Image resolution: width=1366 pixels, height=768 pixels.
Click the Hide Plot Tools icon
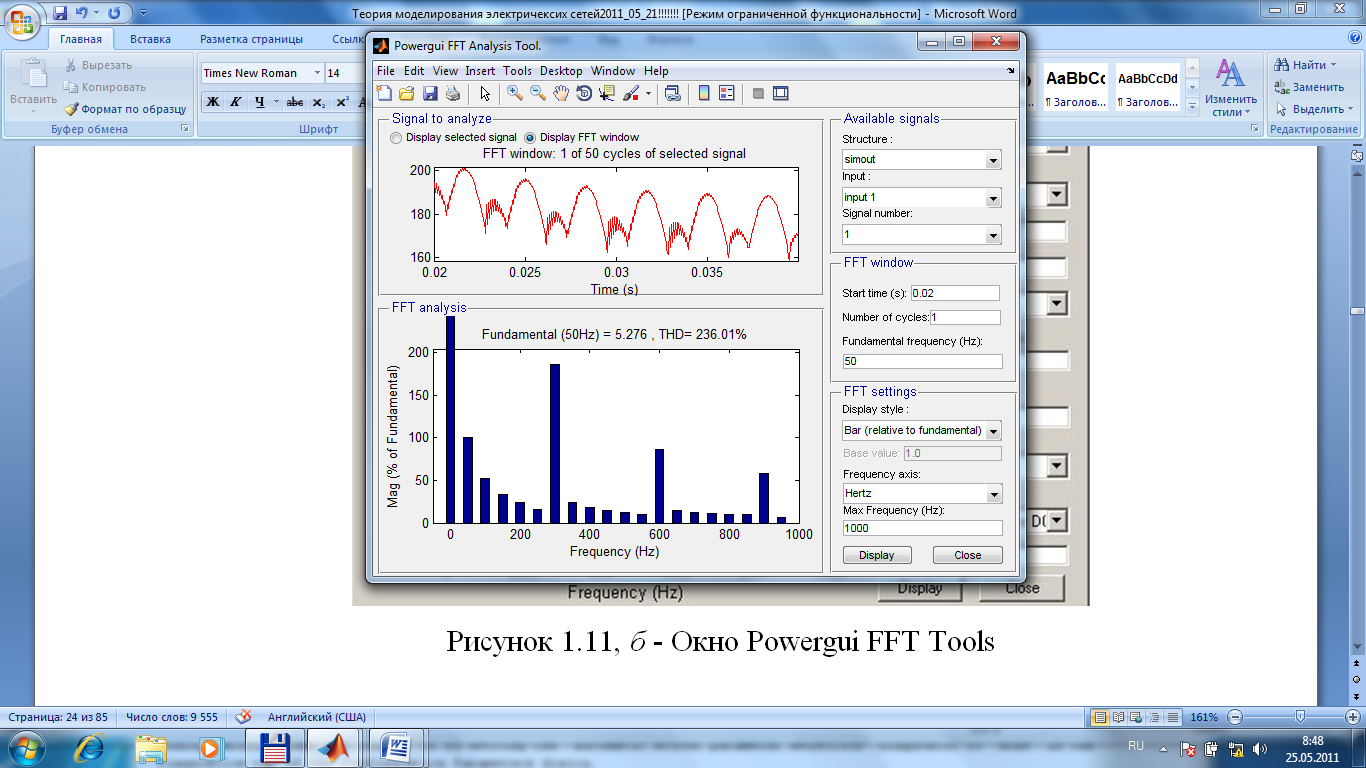(758, 93)
